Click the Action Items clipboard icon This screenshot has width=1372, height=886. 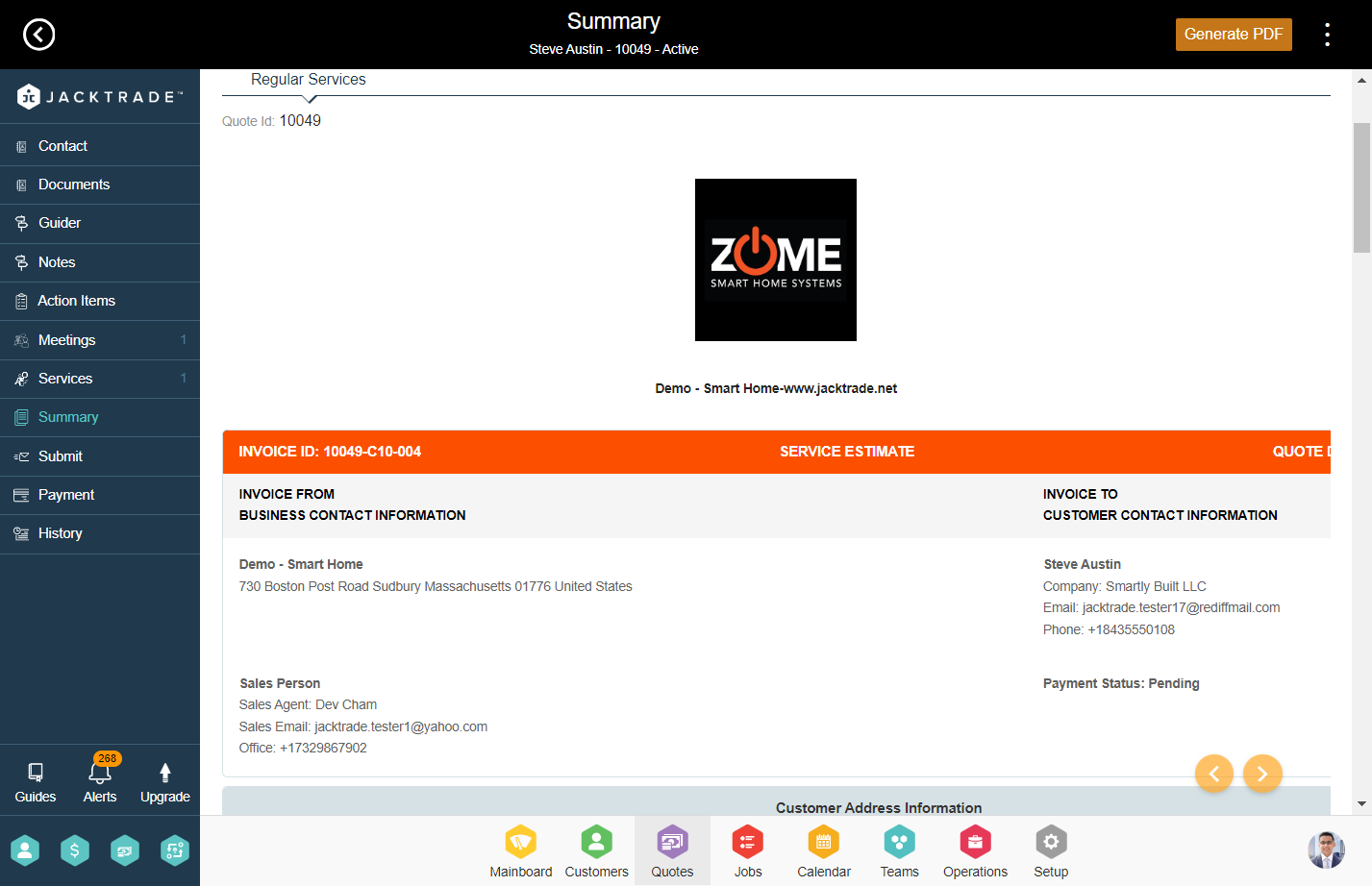tap(21, 302)
